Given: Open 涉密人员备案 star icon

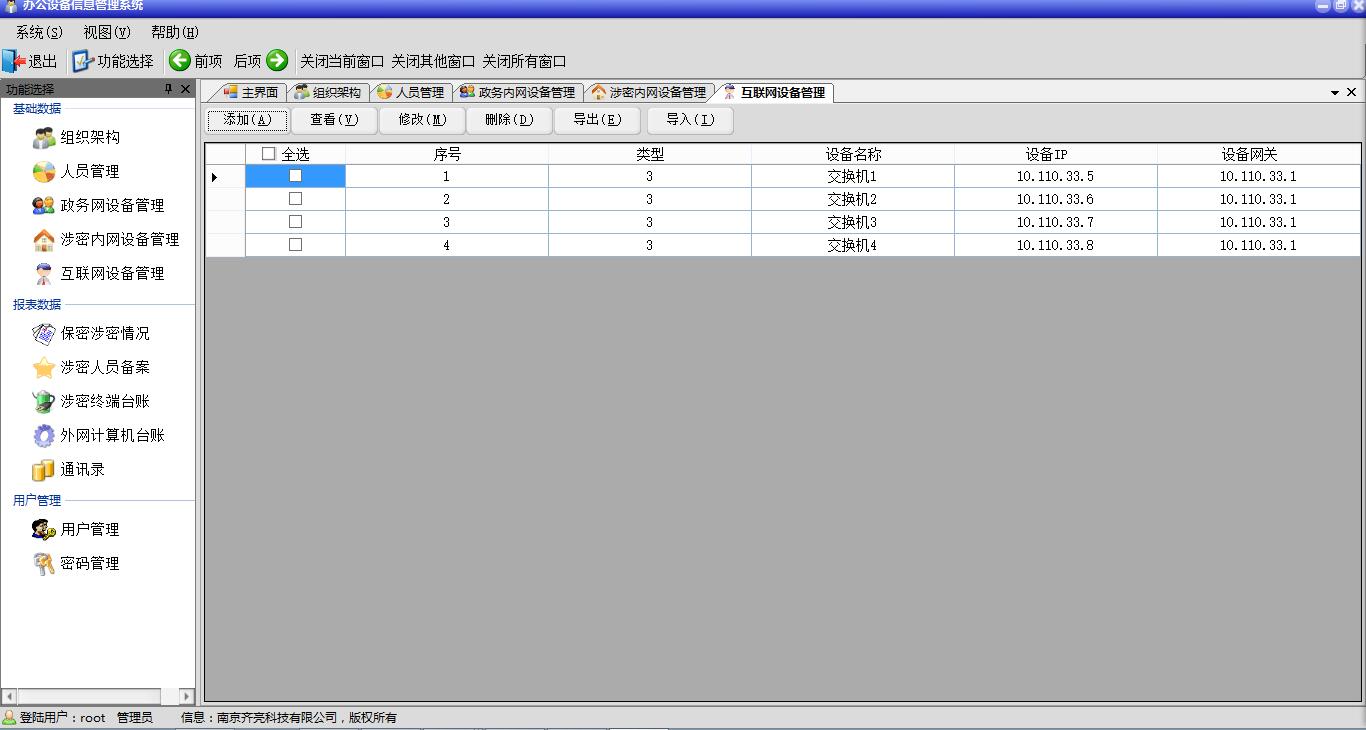Looking at the screenshot, I should point(43,368).
